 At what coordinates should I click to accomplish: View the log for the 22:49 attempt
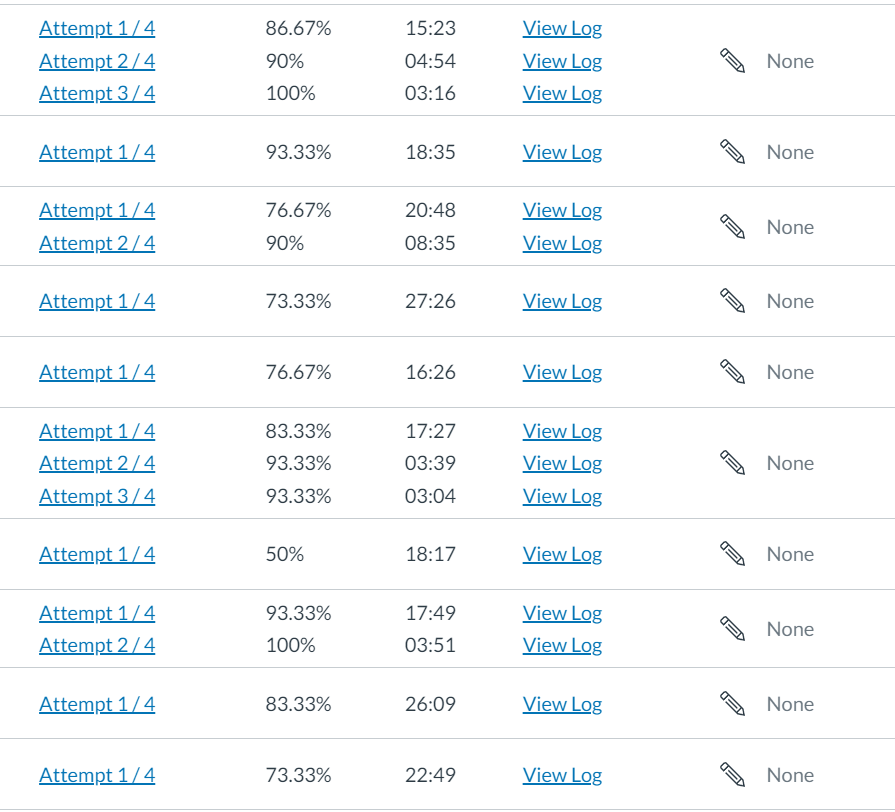click(562, 776)
